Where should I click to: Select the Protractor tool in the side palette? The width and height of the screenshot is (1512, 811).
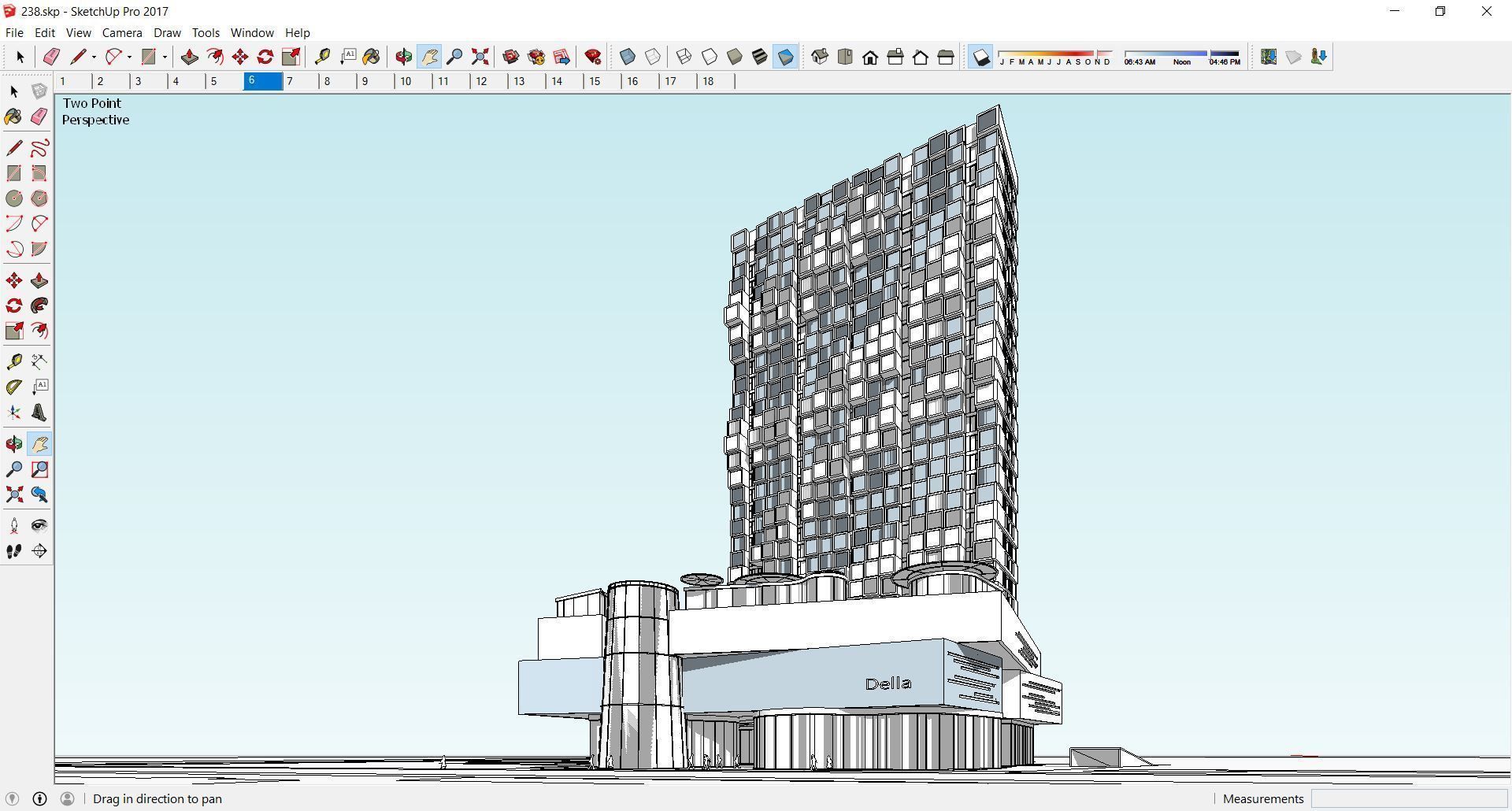pyautogui.click(x=14, y=387)
